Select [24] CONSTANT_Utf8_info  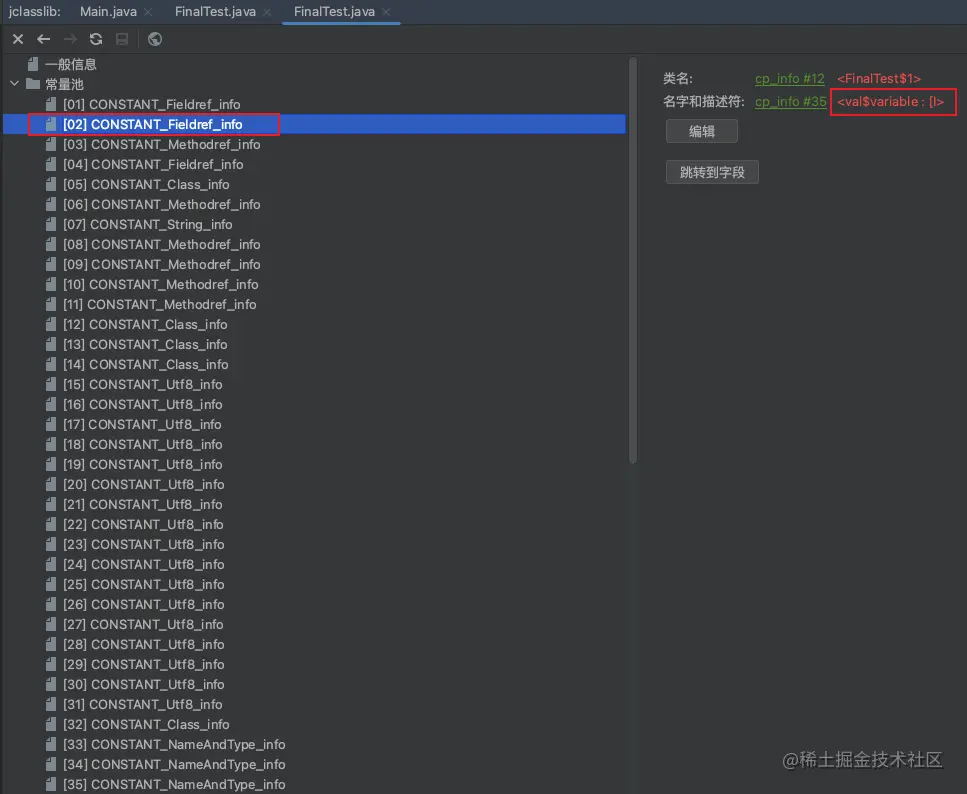click(144, 564)
